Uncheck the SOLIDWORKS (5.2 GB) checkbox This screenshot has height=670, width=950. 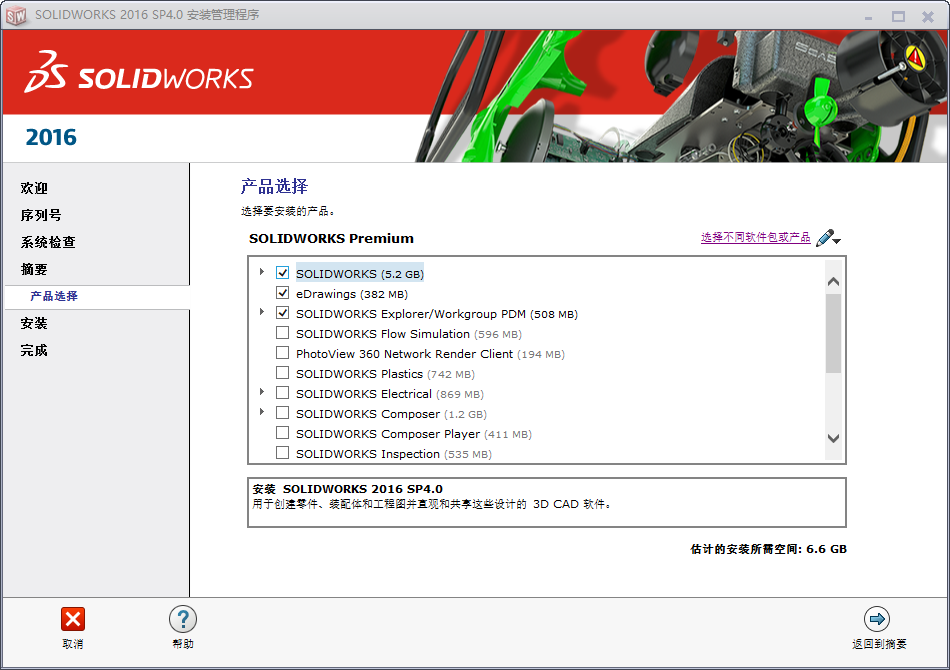(282, 273)
